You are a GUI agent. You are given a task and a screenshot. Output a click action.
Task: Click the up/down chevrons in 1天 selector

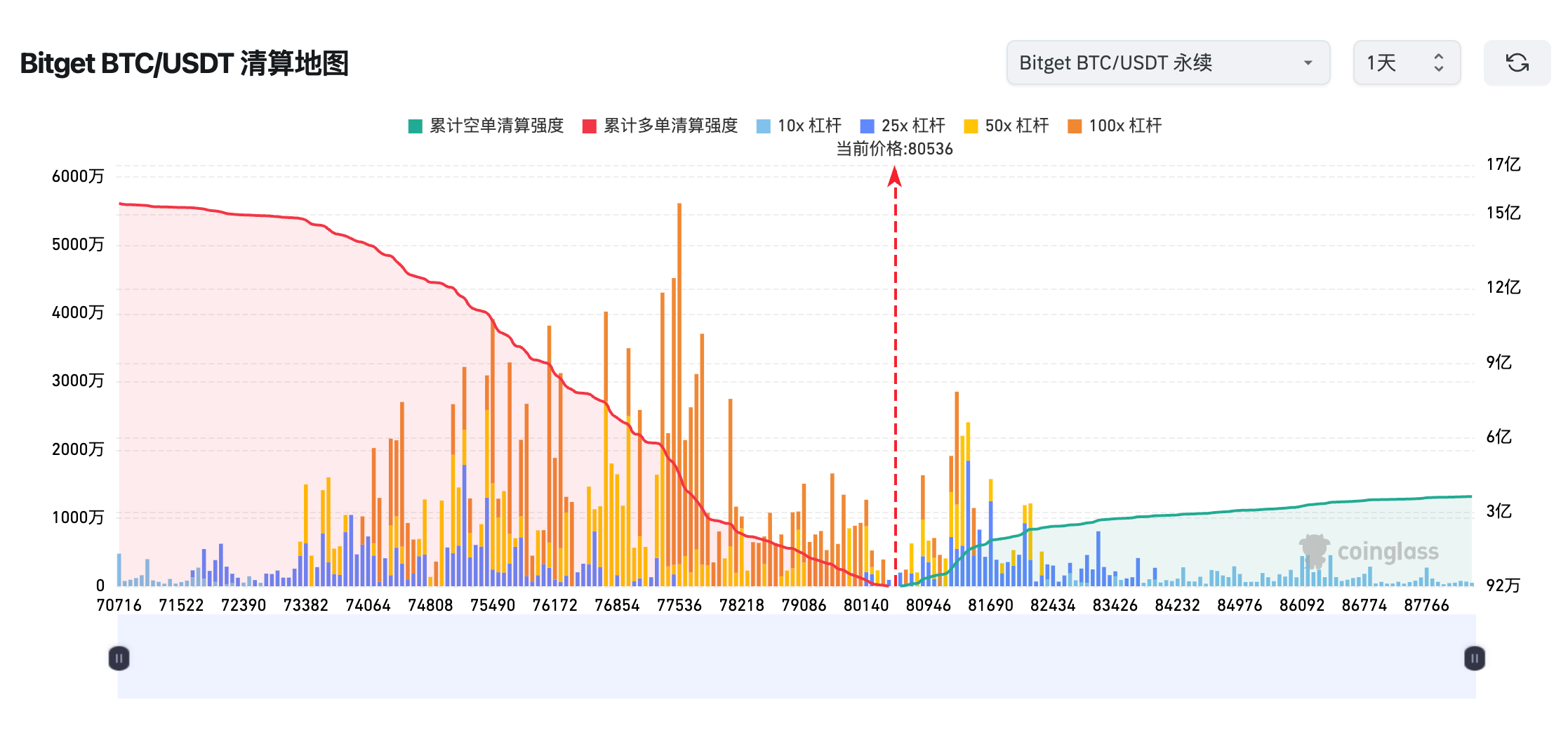(x=1438, y=63)
